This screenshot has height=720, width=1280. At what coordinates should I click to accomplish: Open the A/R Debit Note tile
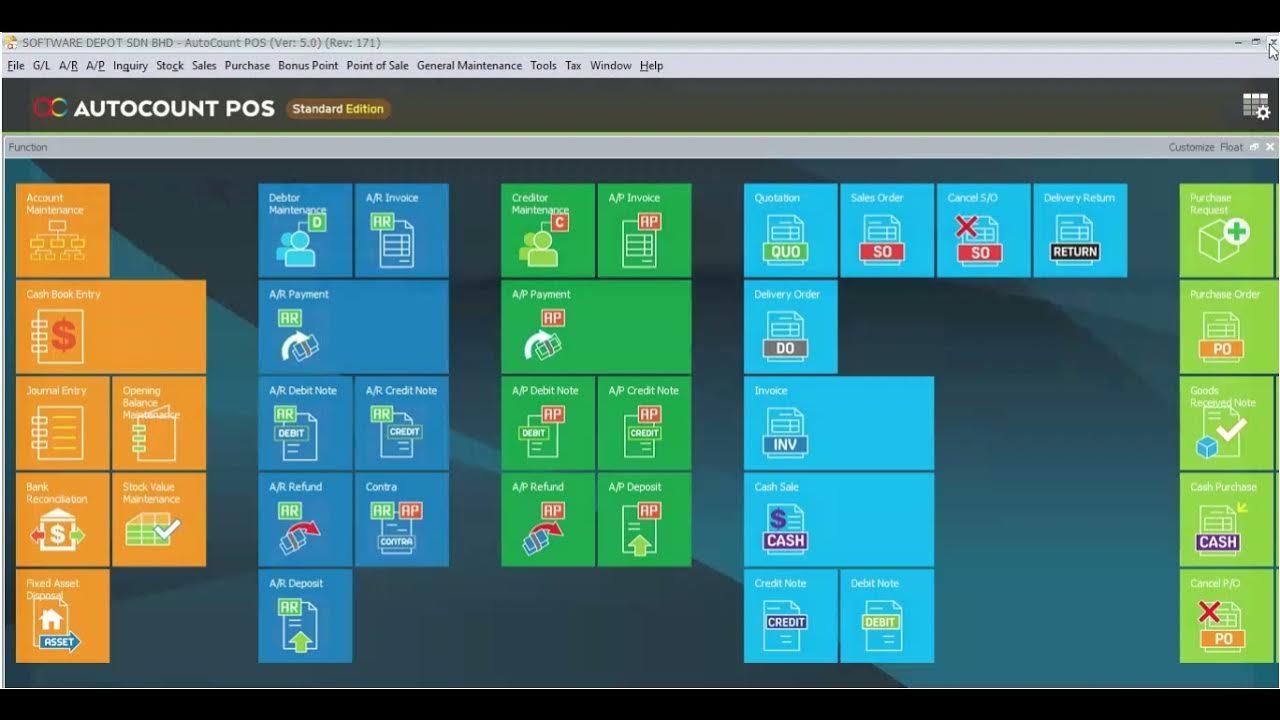pos(305,423)
